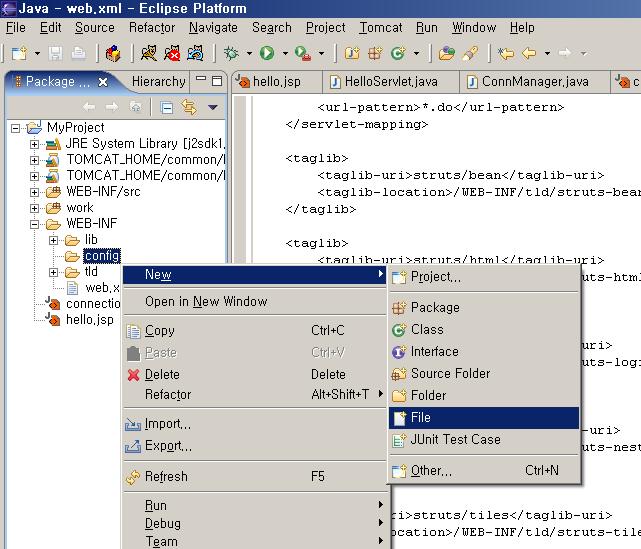Choose Source Folder from the New submenu
The width and height of the screenshot is (641, 549).
pyautogui.click(x=450, y=373)
